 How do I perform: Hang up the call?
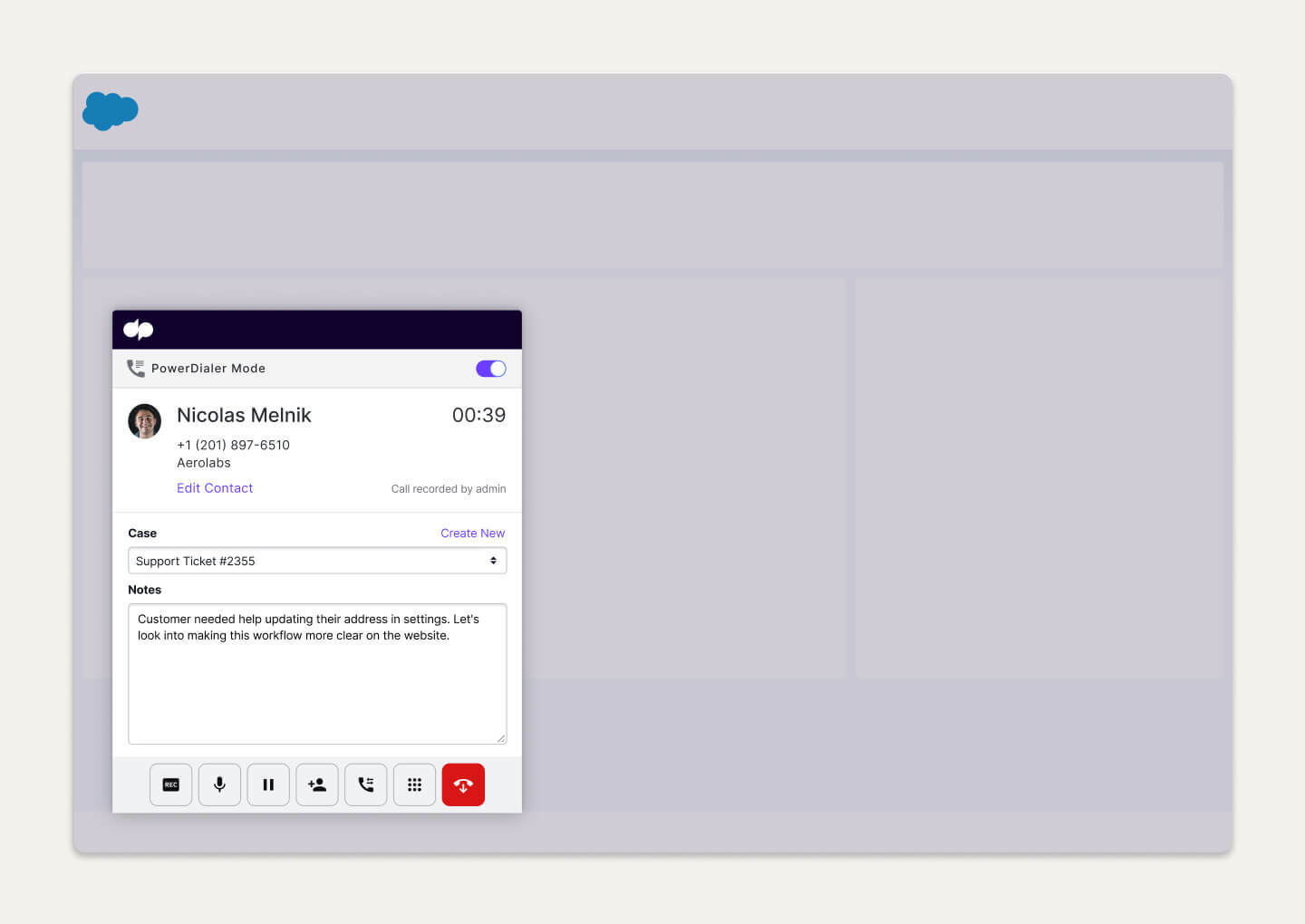(463, 784)
